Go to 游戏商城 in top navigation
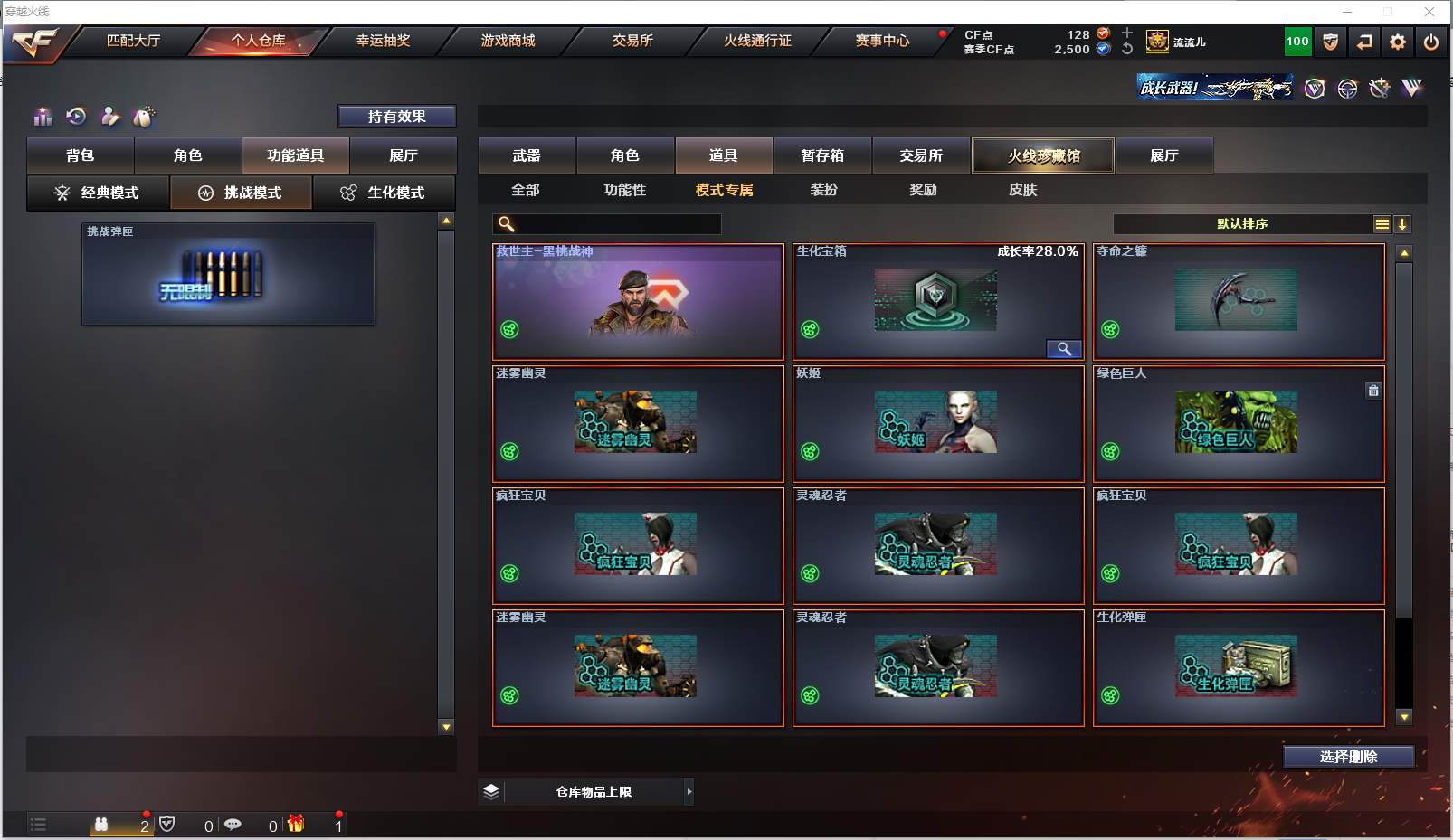Image resolution: width=1453 pixels, height=840 pixels. coord(508,41)
